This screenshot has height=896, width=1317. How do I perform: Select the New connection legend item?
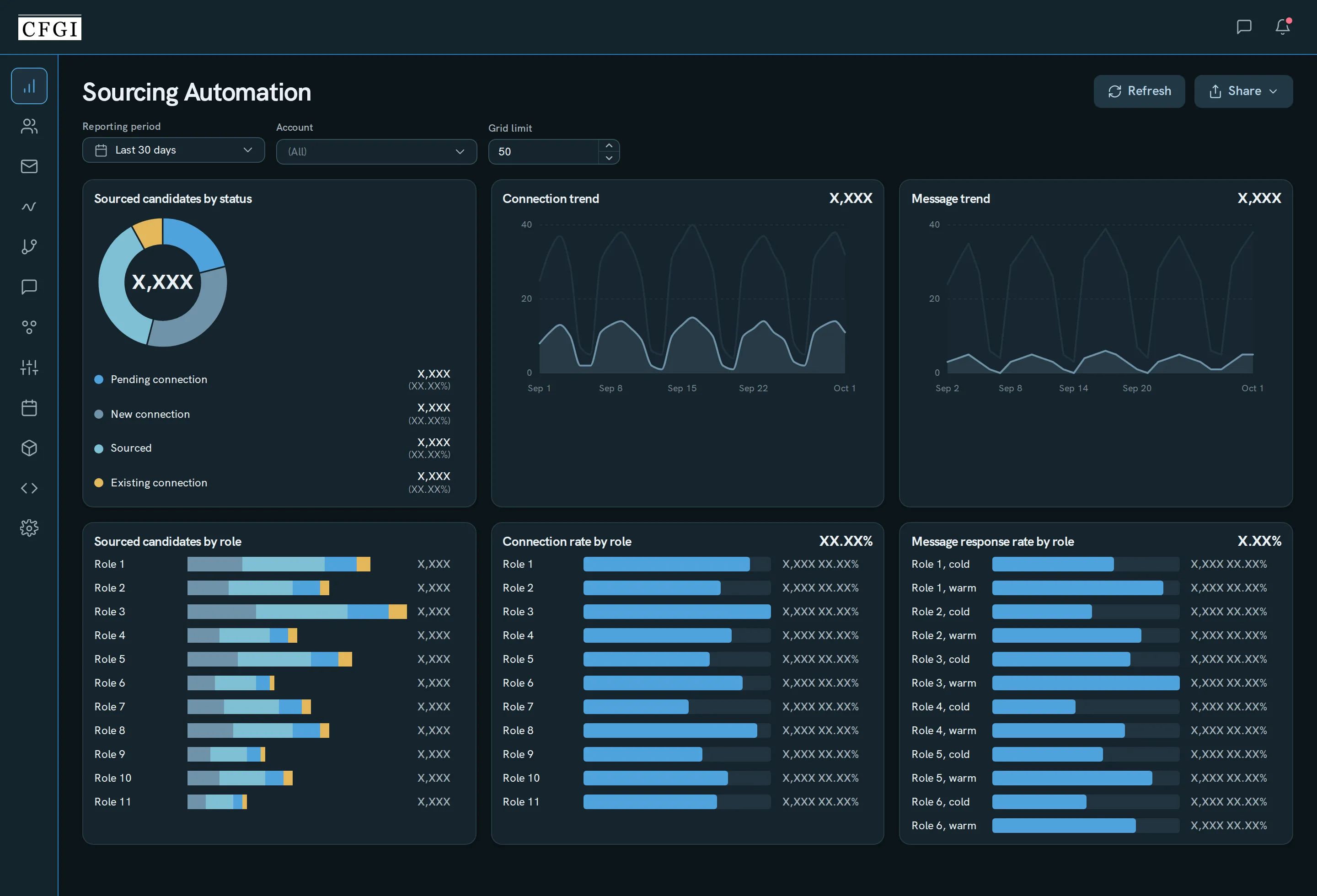coord(272,414)
